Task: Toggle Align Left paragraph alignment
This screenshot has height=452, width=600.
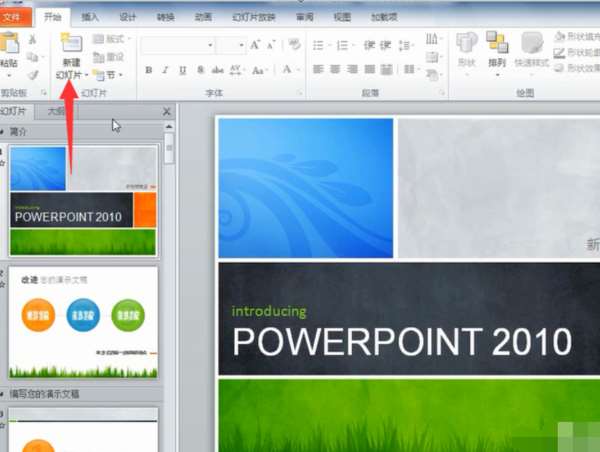Action: pyautogui.click(x=318, y=69)
